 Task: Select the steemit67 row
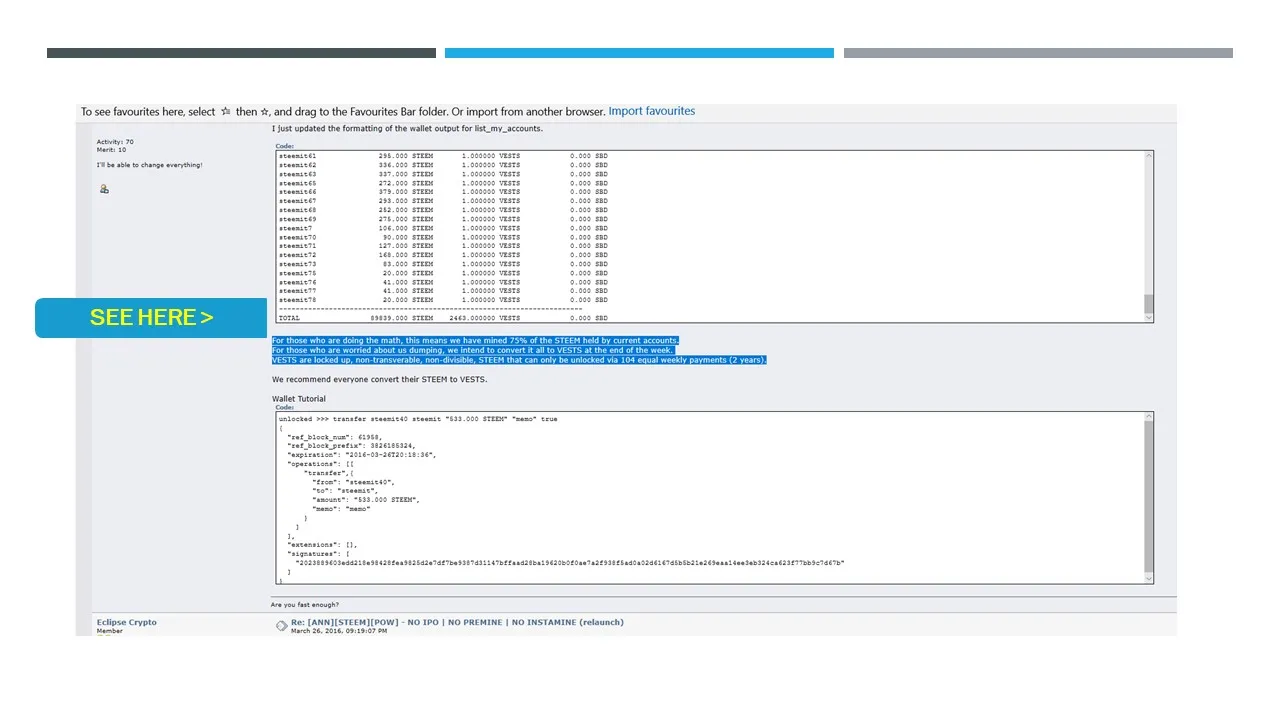(x=443, y=201)
